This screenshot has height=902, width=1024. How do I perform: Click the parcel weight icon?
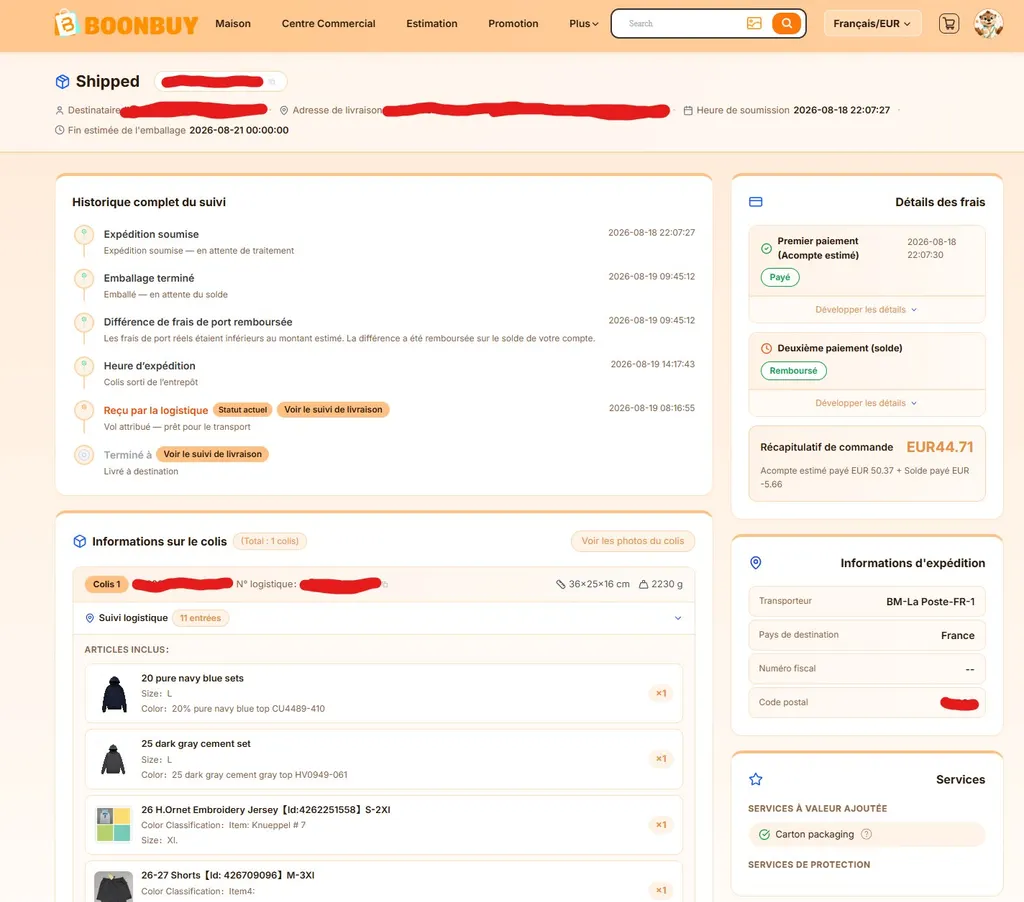pyautogui.click(x=643, y=584)
